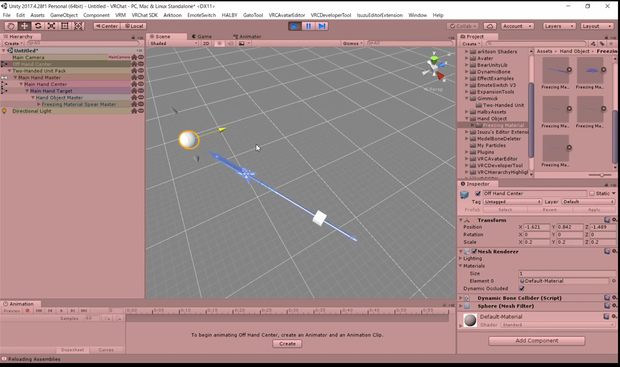
Task: Toggle Local handle rotation button
Action: click(134, 26)
